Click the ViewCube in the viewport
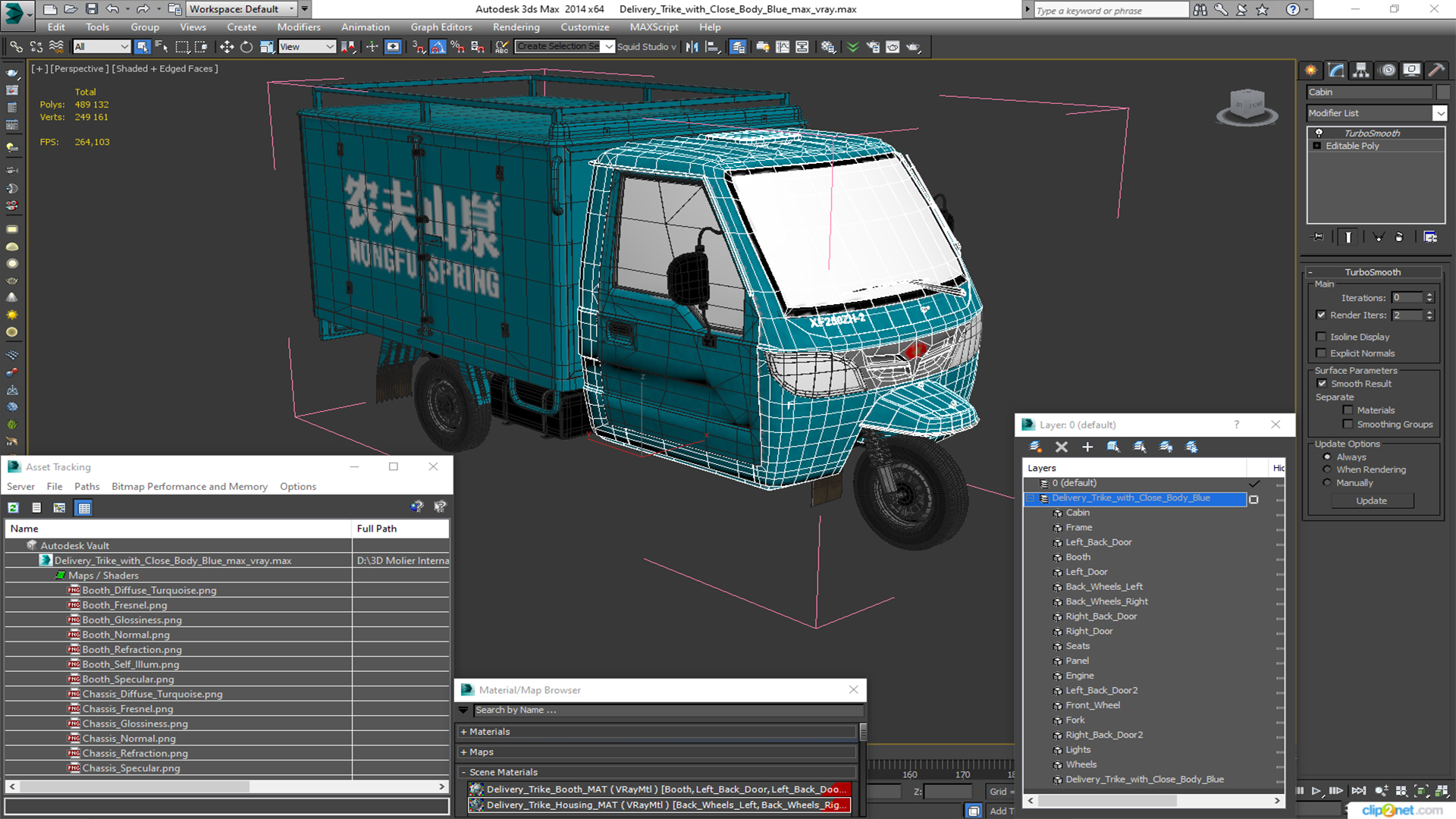 click(x=1247, y=106)
